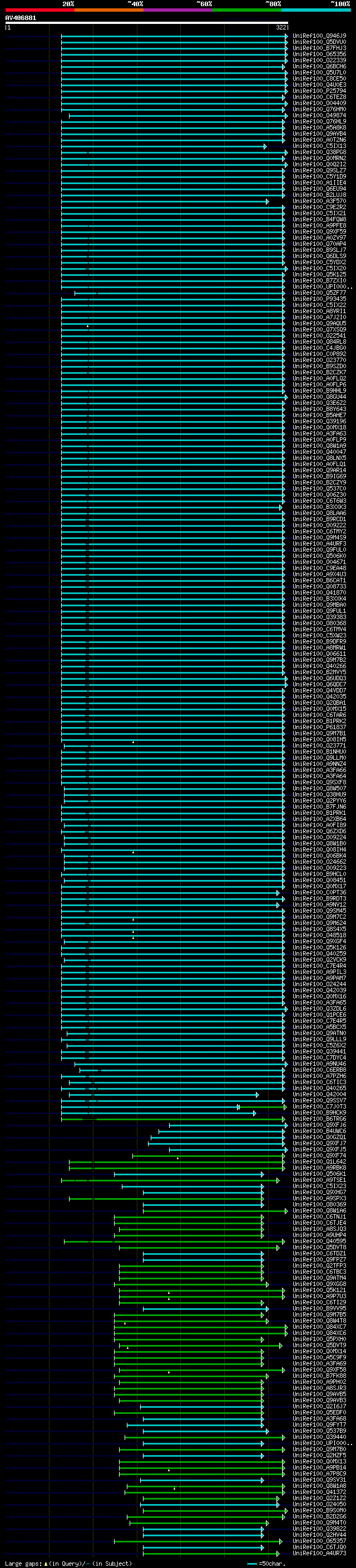Click the arrowhead ending the C5IX13 alignment
This screenshot has height=1568, width=356.
(265, 147)
